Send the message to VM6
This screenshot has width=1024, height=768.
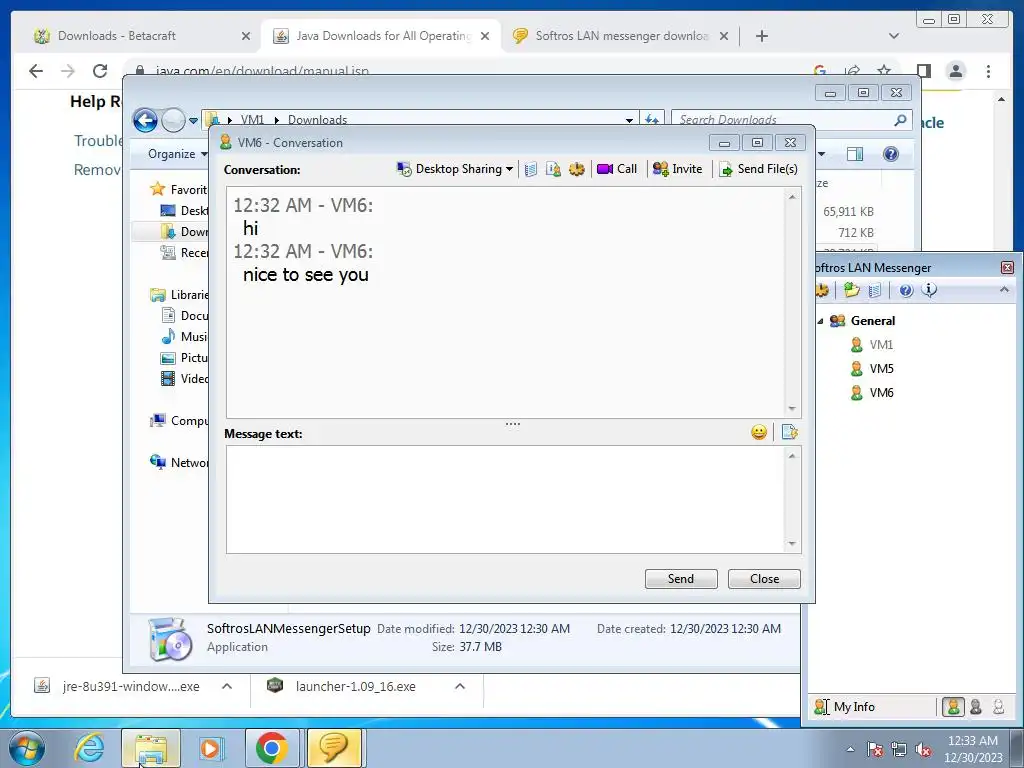[681, 579]
